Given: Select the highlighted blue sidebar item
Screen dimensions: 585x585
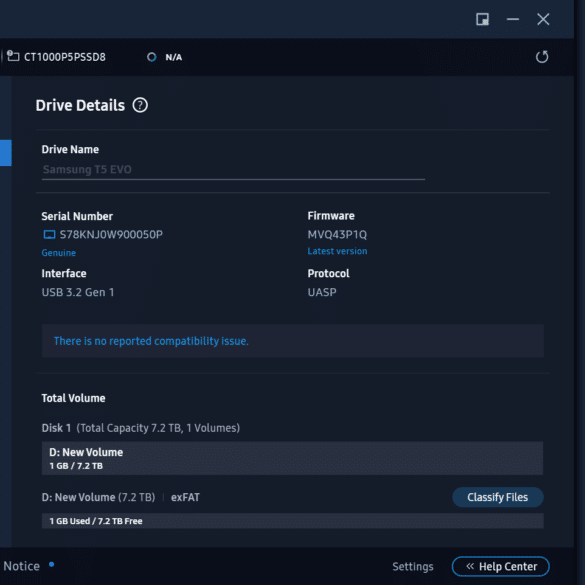Looking at the screenshot, I should coord(6,153).
